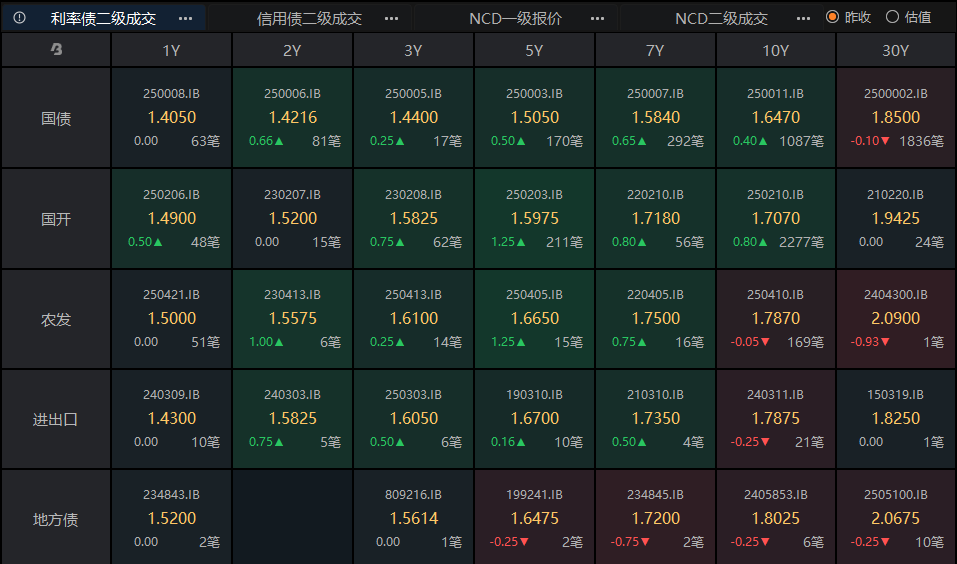
Task: Open the 250008.IB bond link
Action: (x=171, y=93)
